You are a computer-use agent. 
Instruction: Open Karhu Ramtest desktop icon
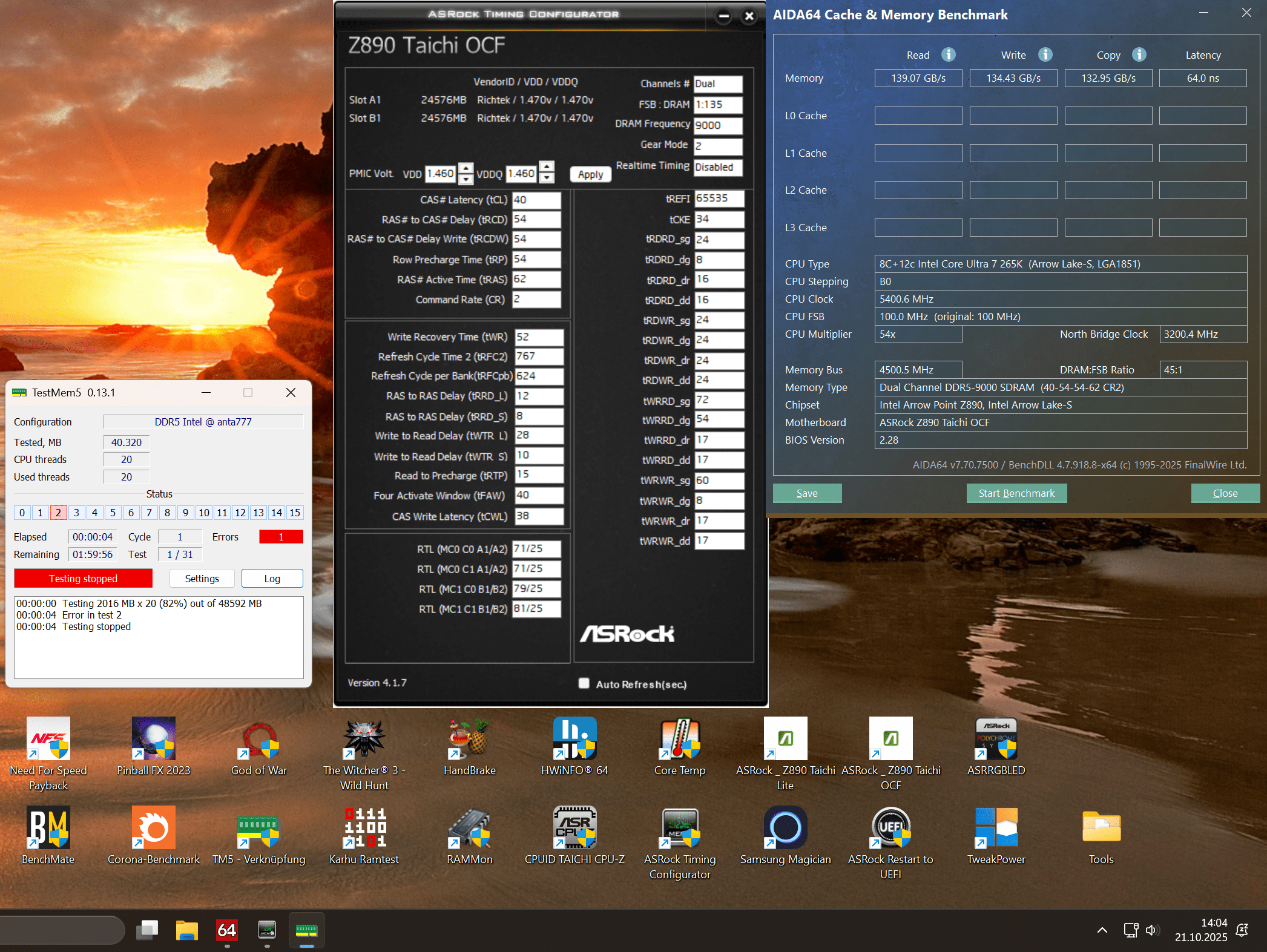[364, 828]
